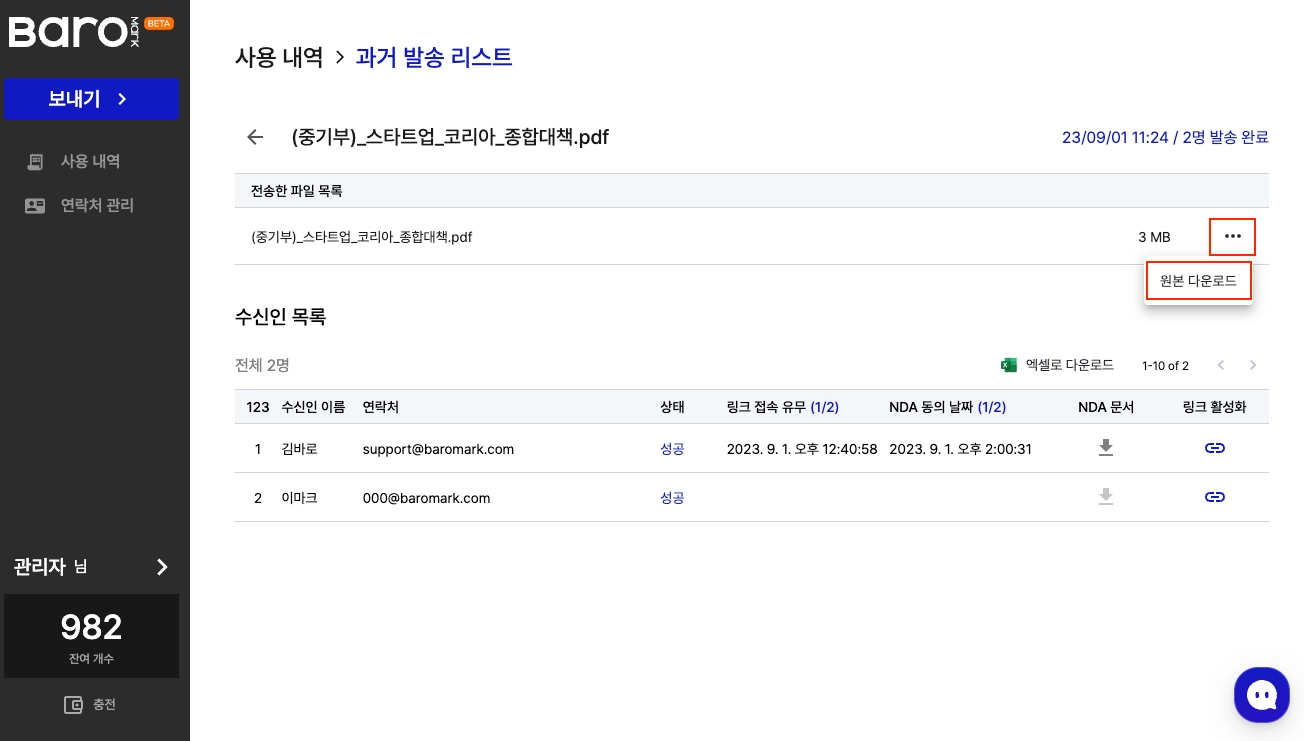Open the chat support bubble

pyautogui.click(x=1262, y=694)
